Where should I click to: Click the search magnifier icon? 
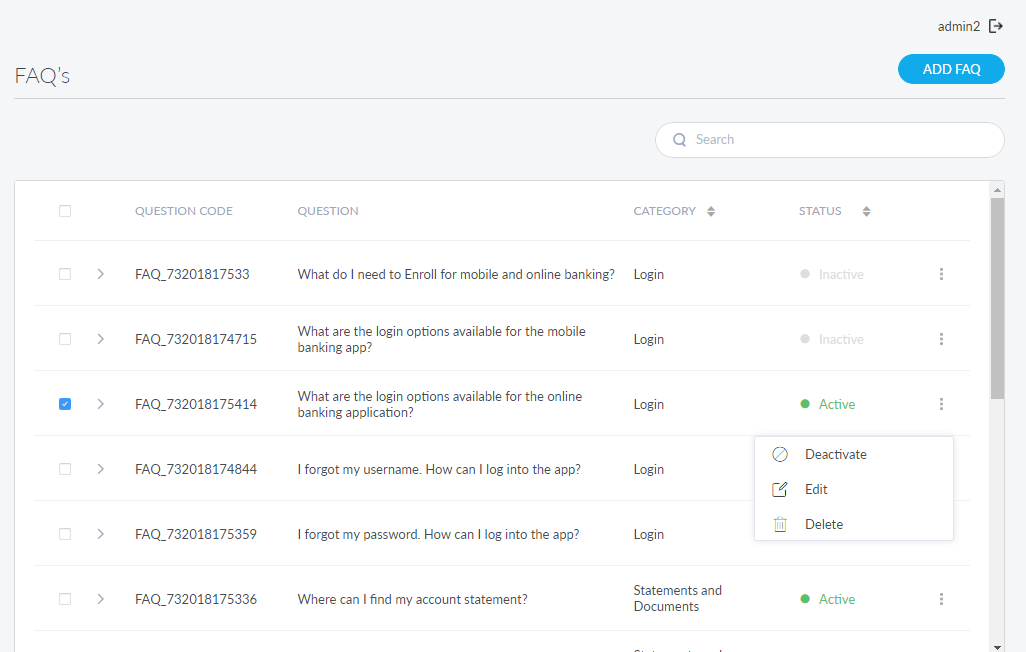tap(680, 140)
